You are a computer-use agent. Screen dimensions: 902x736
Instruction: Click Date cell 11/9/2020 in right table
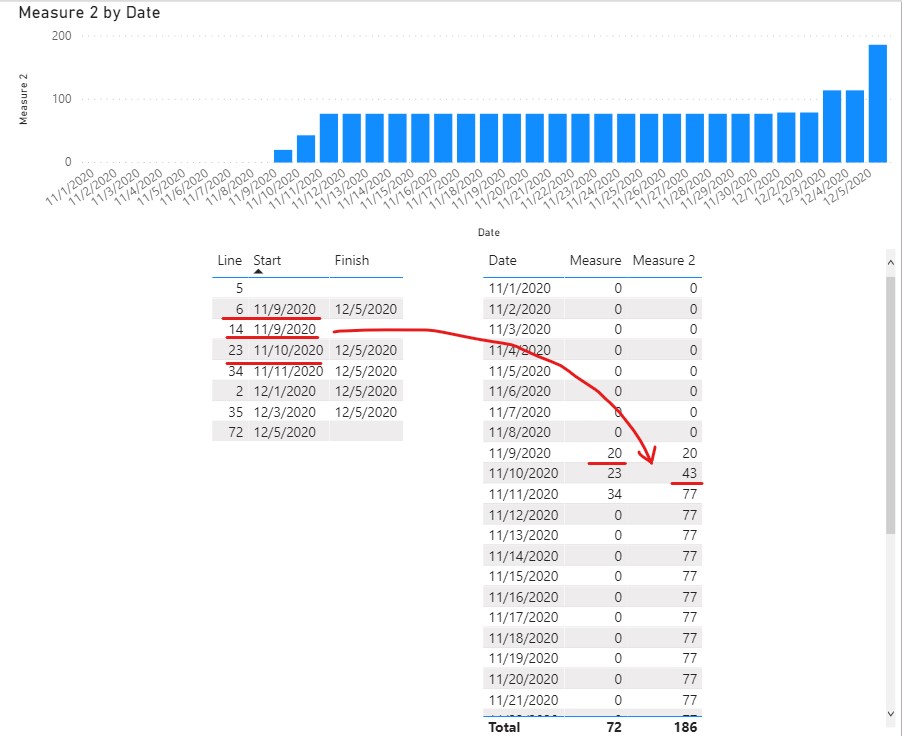[519, 453]
